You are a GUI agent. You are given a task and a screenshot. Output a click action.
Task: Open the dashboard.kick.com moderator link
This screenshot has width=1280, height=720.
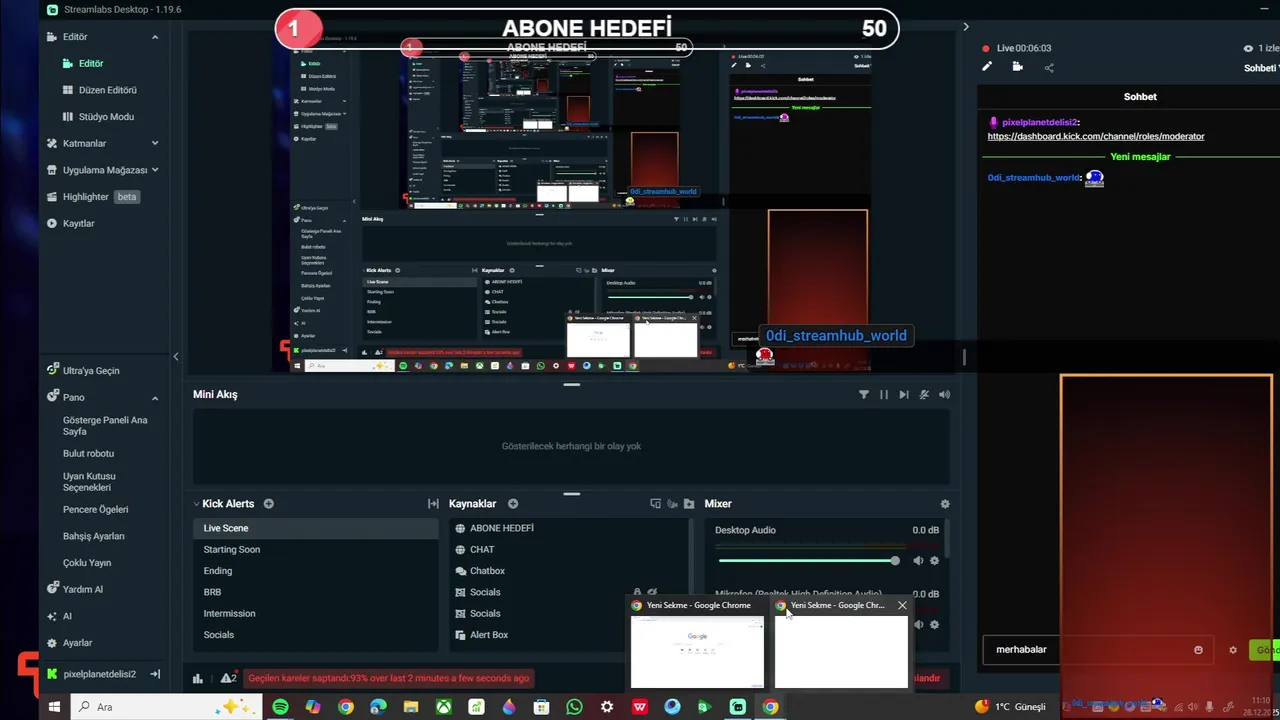[x=1096, y=136]
